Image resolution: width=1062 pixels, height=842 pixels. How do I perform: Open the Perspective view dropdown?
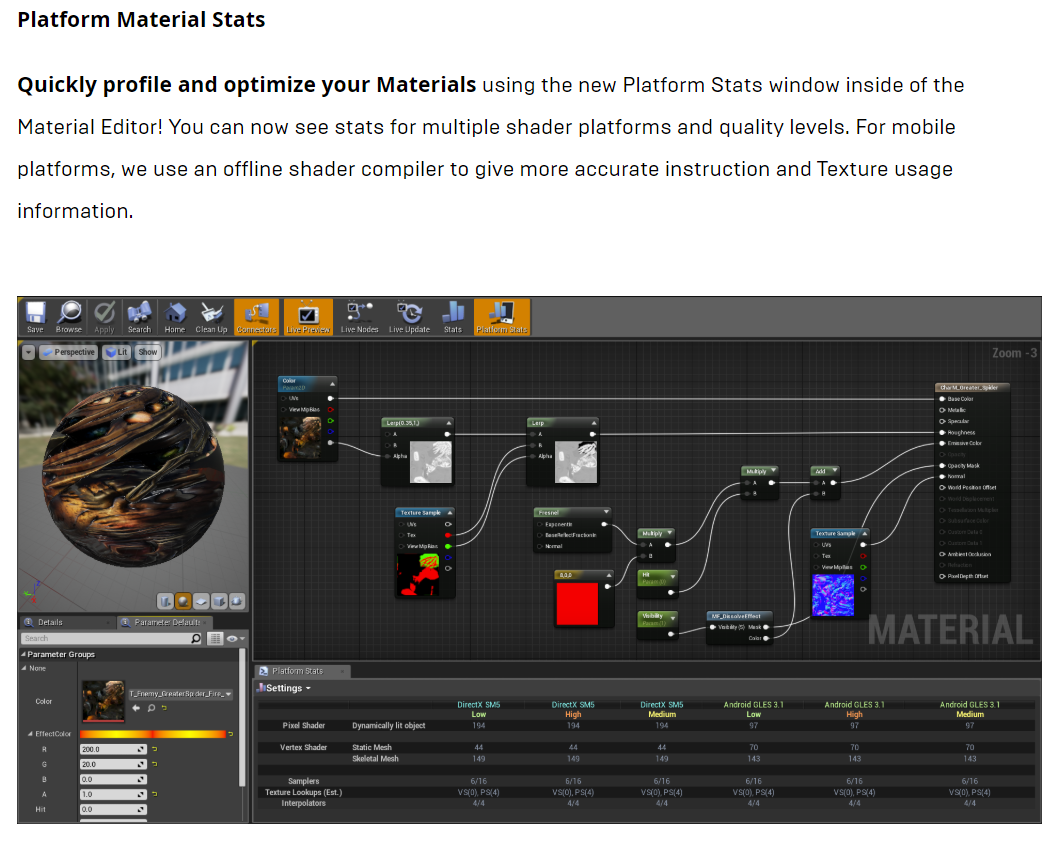(72, 351)
